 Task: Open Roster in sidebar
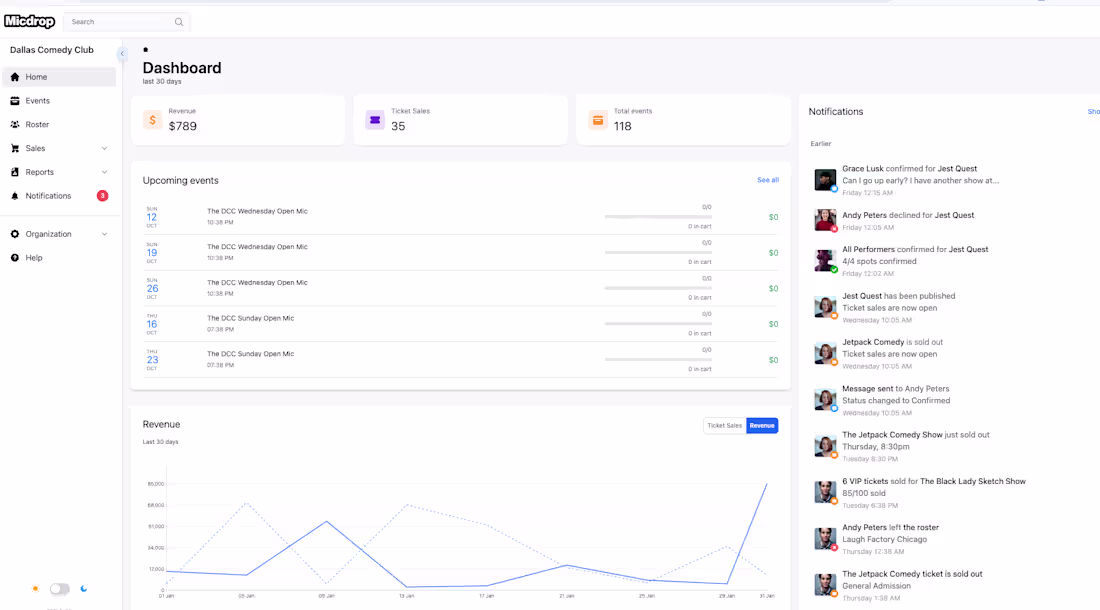point(59,125)
